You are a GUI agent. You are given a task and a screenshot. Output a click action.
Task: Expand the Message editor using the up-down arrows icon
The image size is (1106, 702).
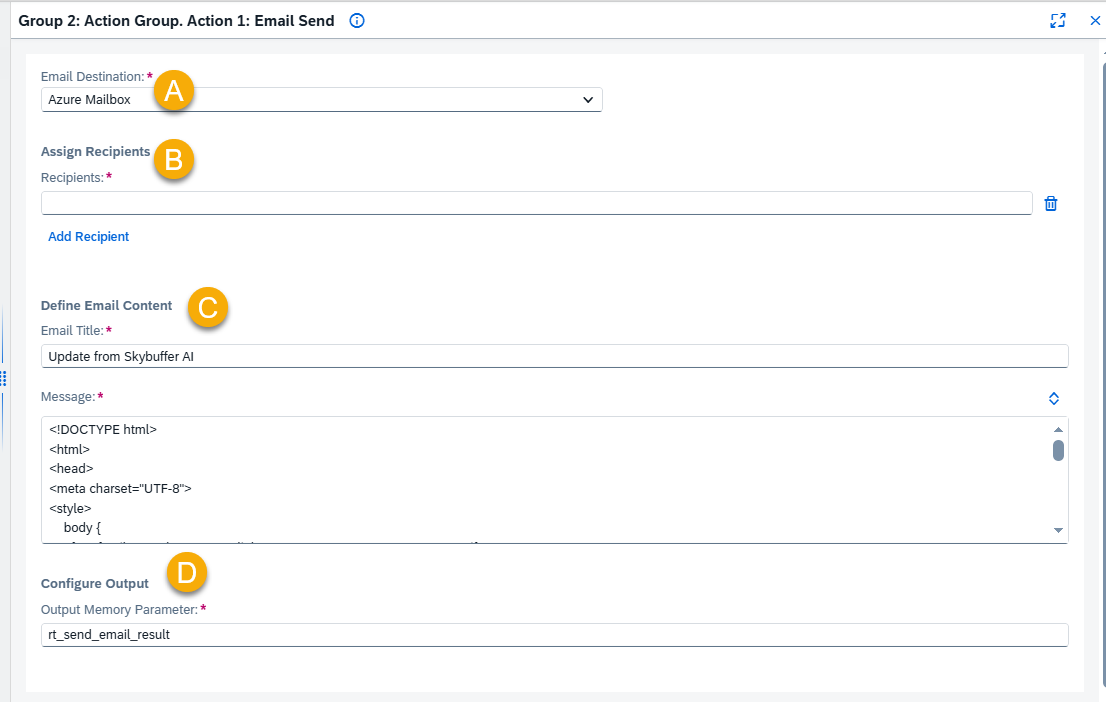[1054, 399]
